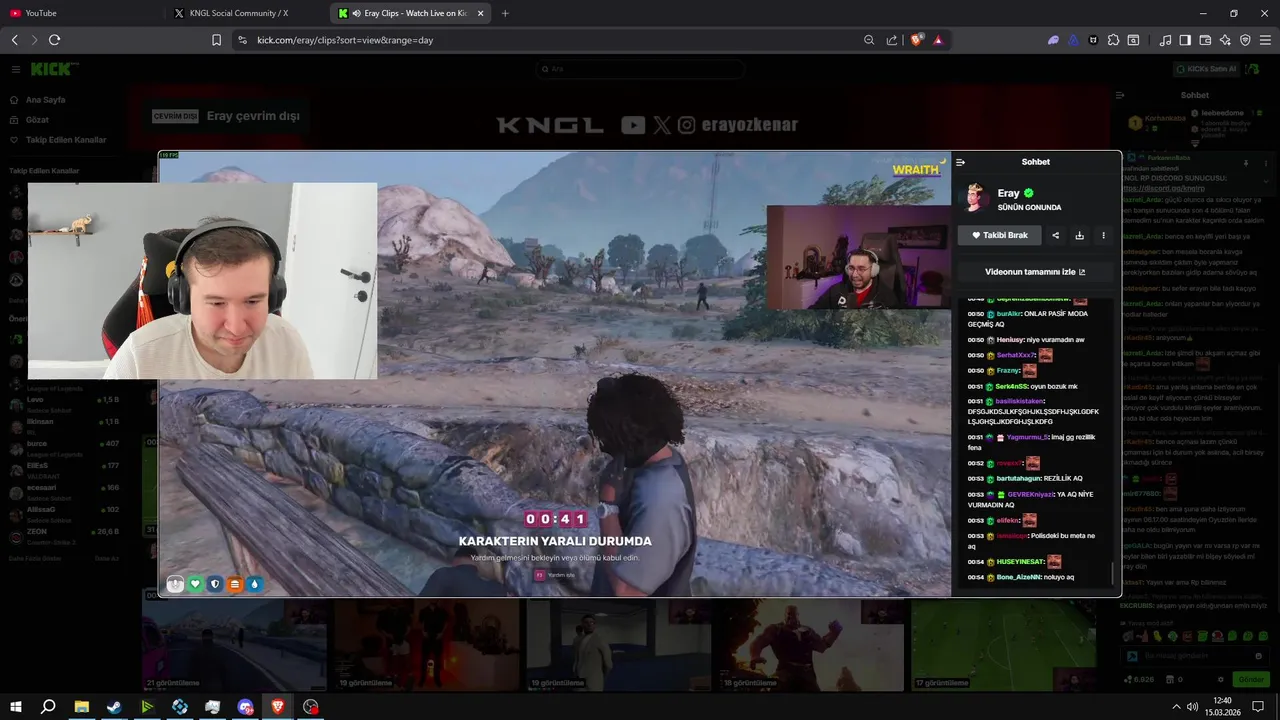
Task: Open Videonun tamamını izle link
Action: [x=1035, y=272]
